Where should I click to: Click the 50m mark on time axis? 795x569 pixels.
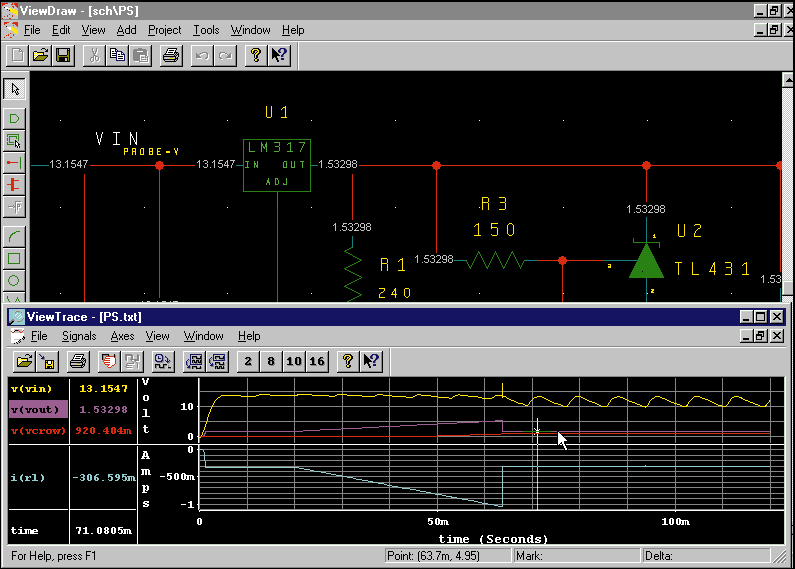438,522
